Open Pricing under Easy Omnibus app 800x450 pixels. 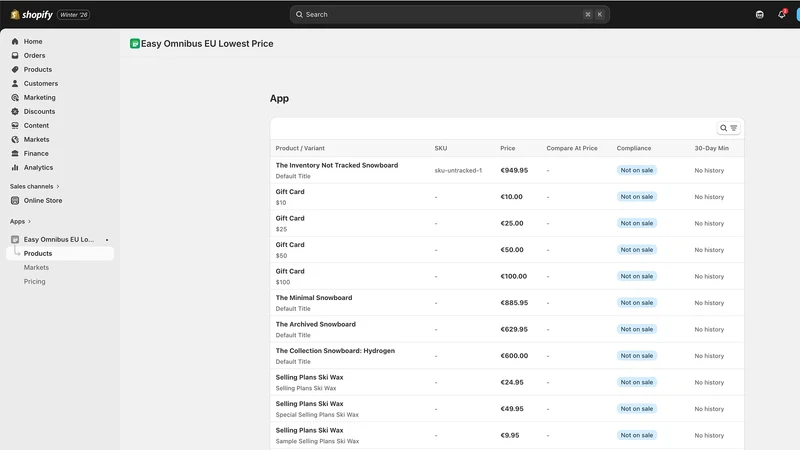pyautogui.click(x=34, y=282)
